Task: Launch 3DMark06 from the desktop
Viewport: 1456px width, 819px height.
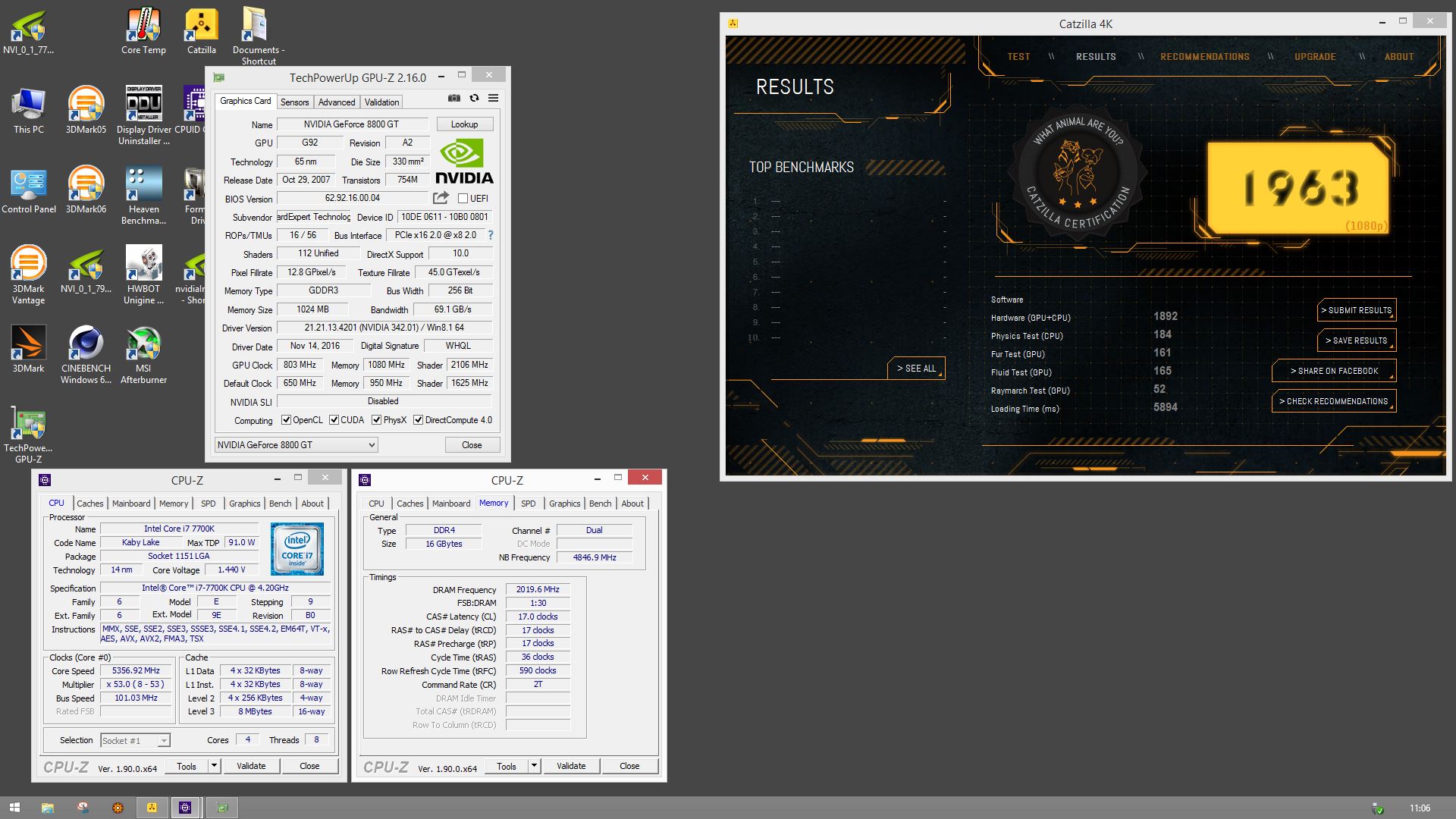Action: tap(86, 190)
